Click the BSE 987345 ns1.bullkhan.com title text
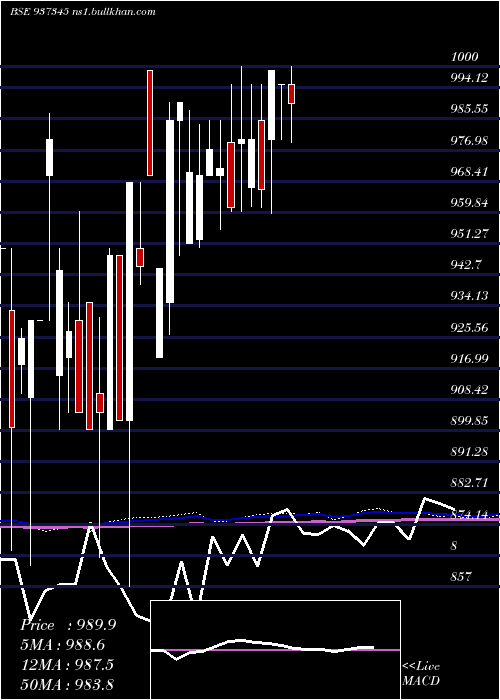This screenshot has width=500, height=700. pyautogui.click(x=83, y=12)
